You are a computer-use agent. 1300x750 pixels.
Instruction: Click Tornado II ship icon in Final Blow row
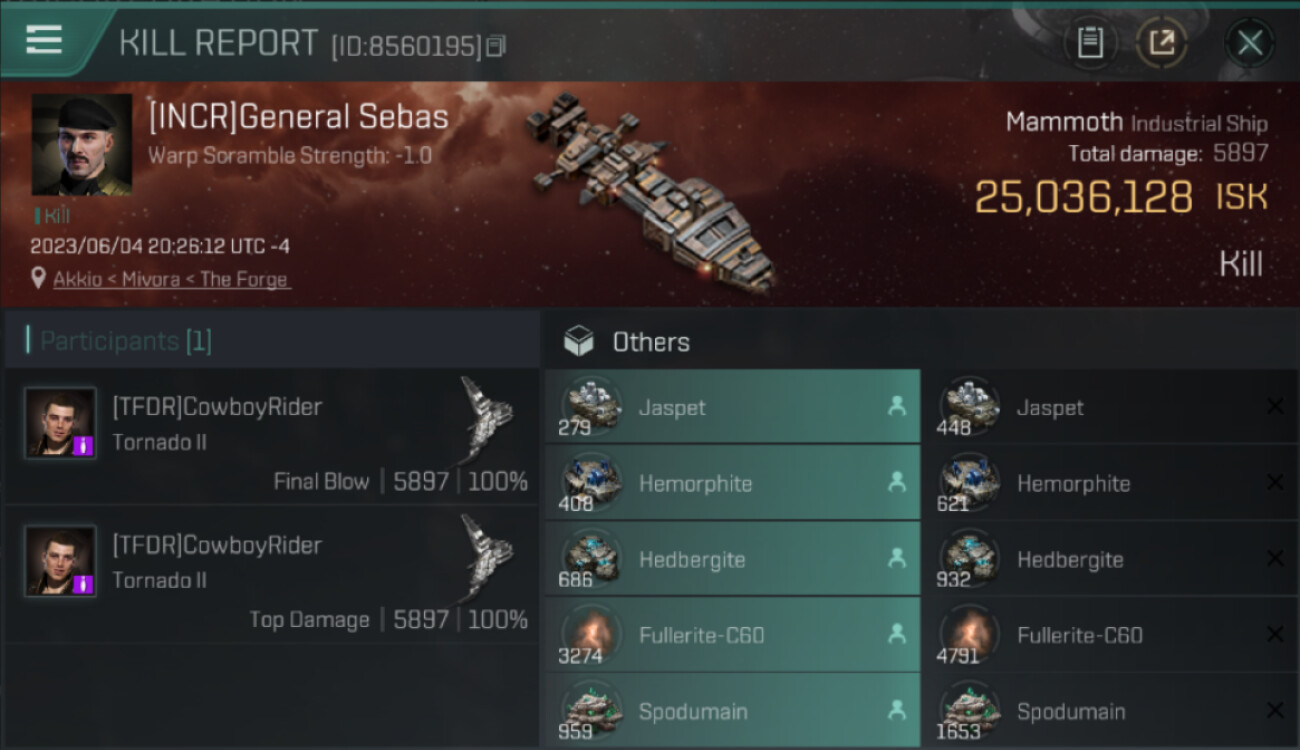point(487,418)
